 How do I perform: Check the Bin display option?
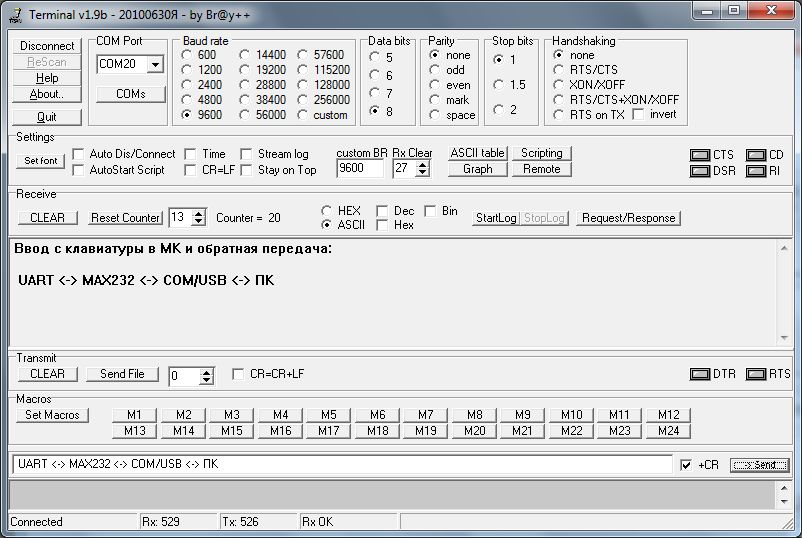(430, 211)
